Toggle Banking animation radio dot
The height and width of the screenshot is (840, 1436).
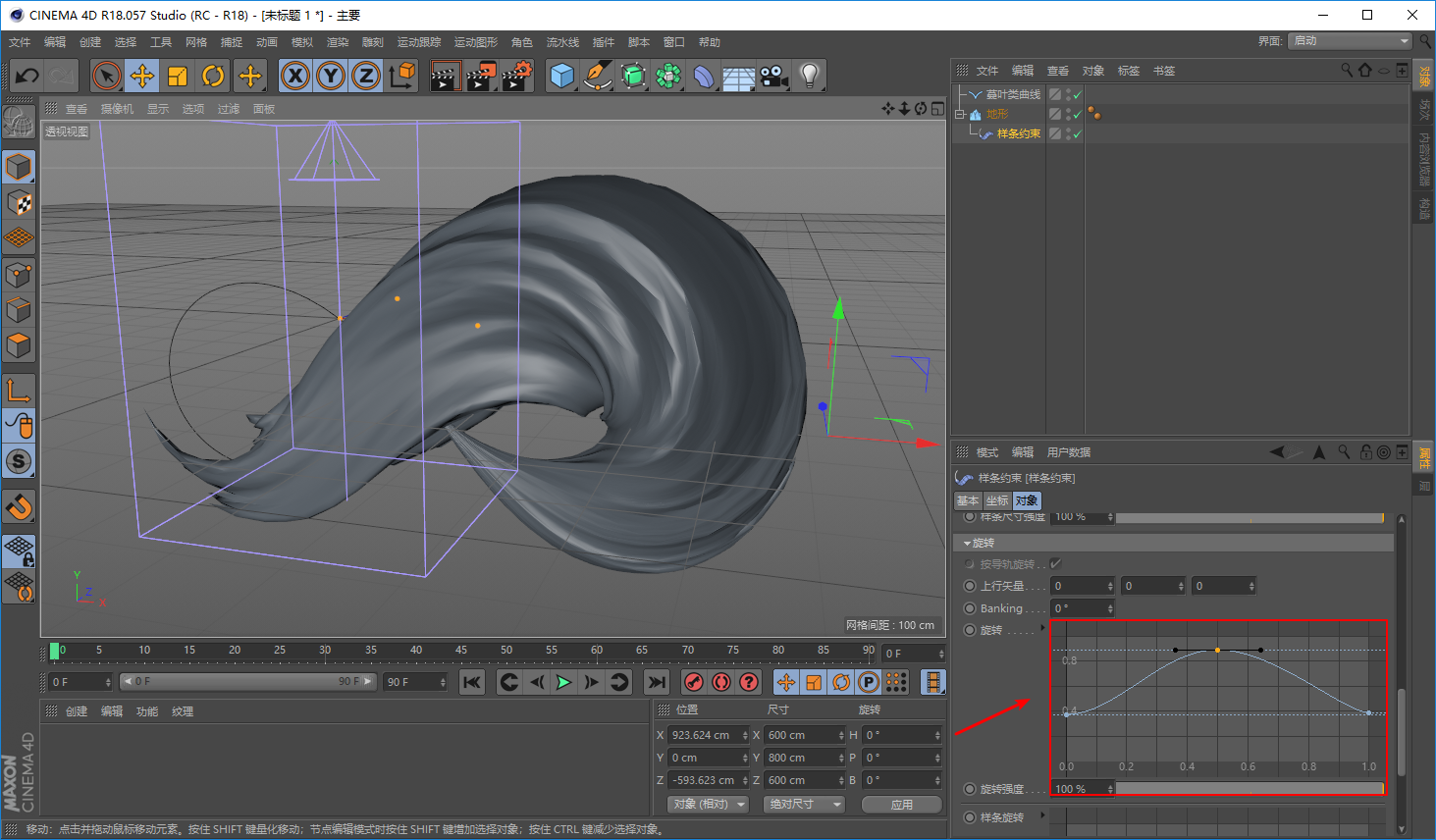[970, 608]
